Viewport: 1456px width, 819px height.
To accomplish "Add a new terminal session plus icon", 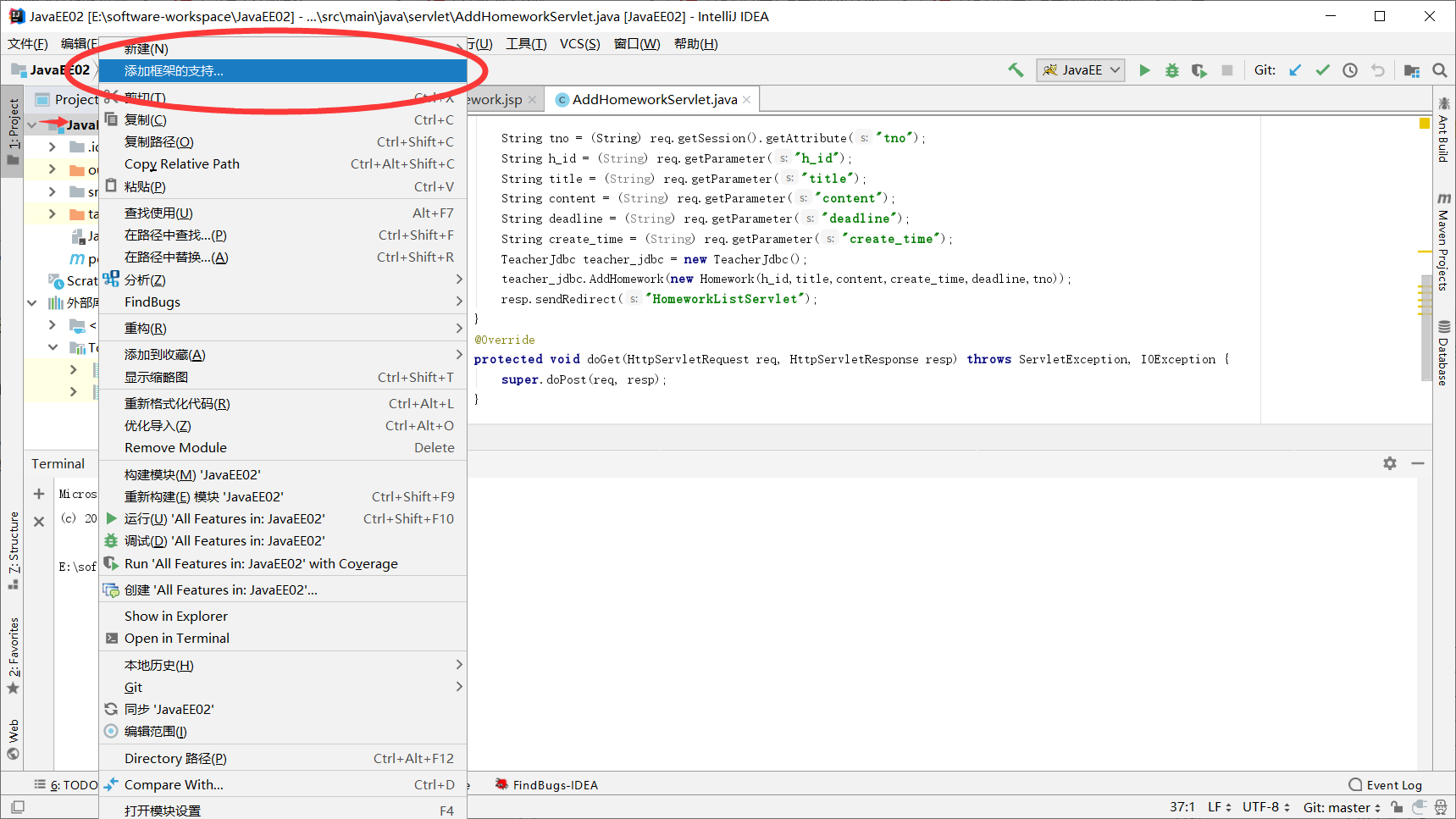I will pyautogui.click(x=39, y=494).
